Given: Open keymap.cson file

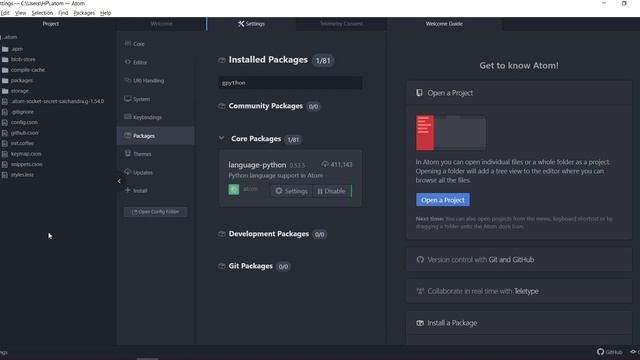Looking at the screenshot, I should (x=26, y=154).
